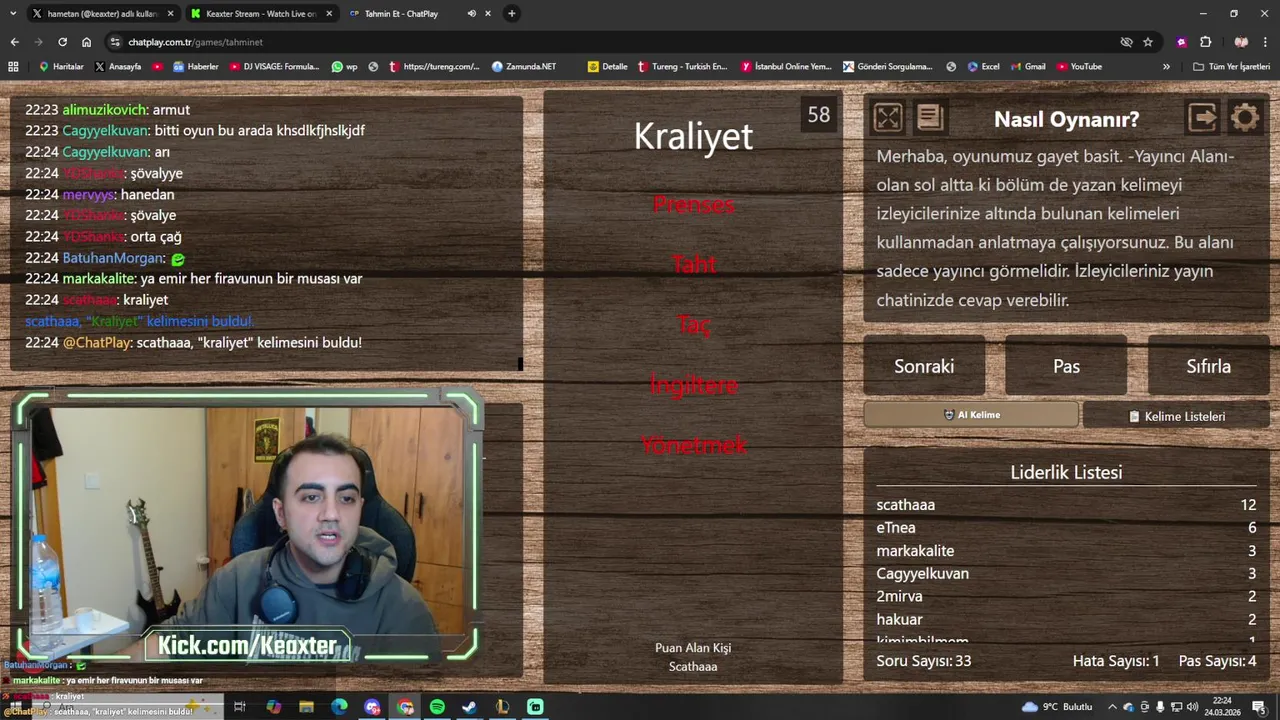Select Cagyyelkuvan row in the leaderboard

(x=1066, y=574)
